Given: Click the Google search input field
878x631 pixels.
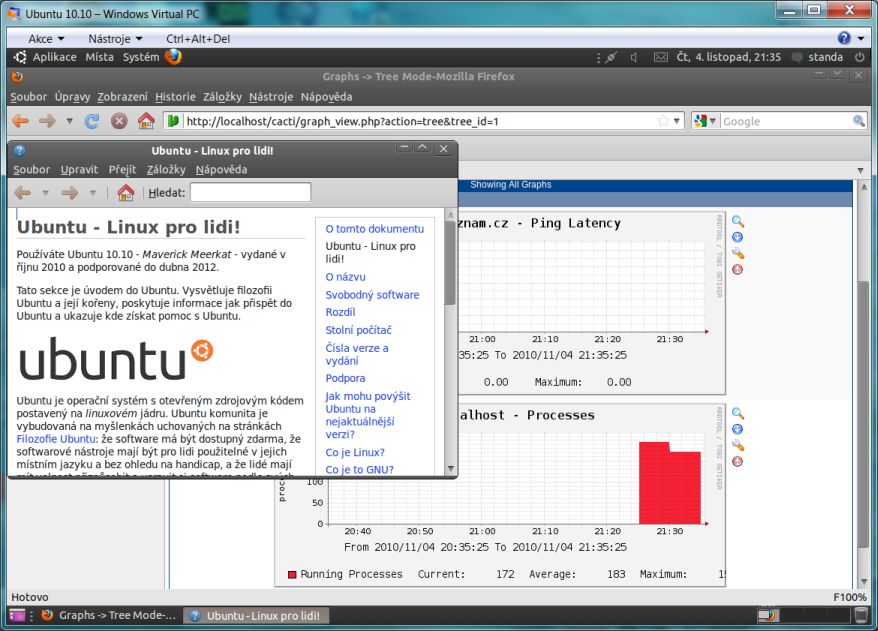Looking at the screenshot, I should pos(786,121).
